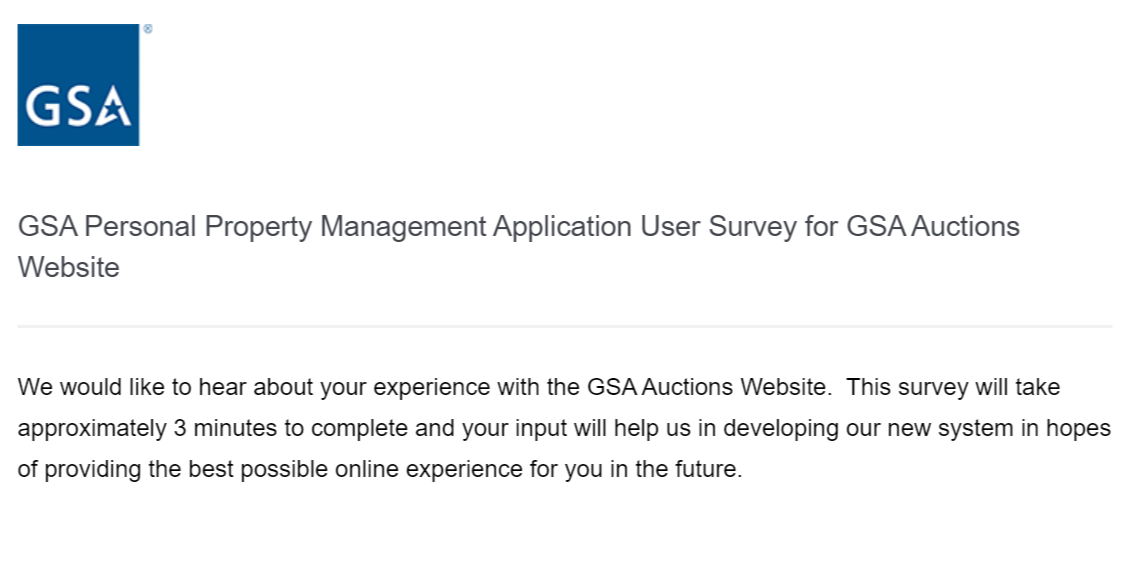This screenshot has height=583, width=1125.
Task: Click "We would like to hear" text
Action: 127,387
